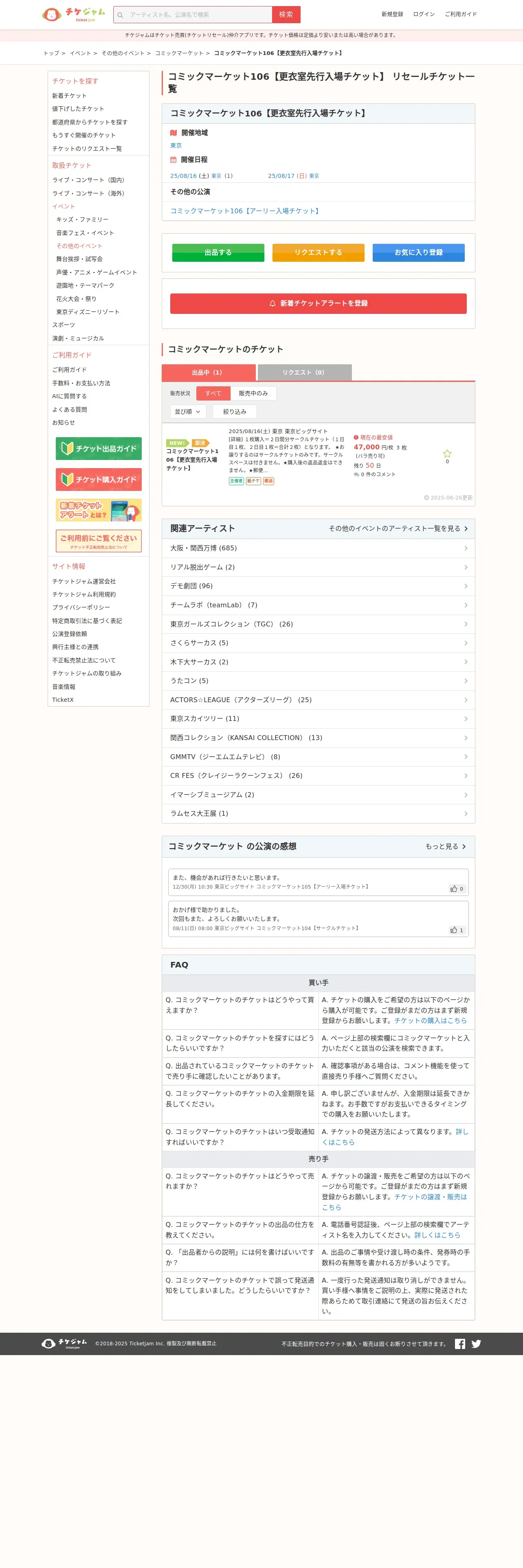Open ログイン in the header
523x1568 pixels.
coord(424,14)
